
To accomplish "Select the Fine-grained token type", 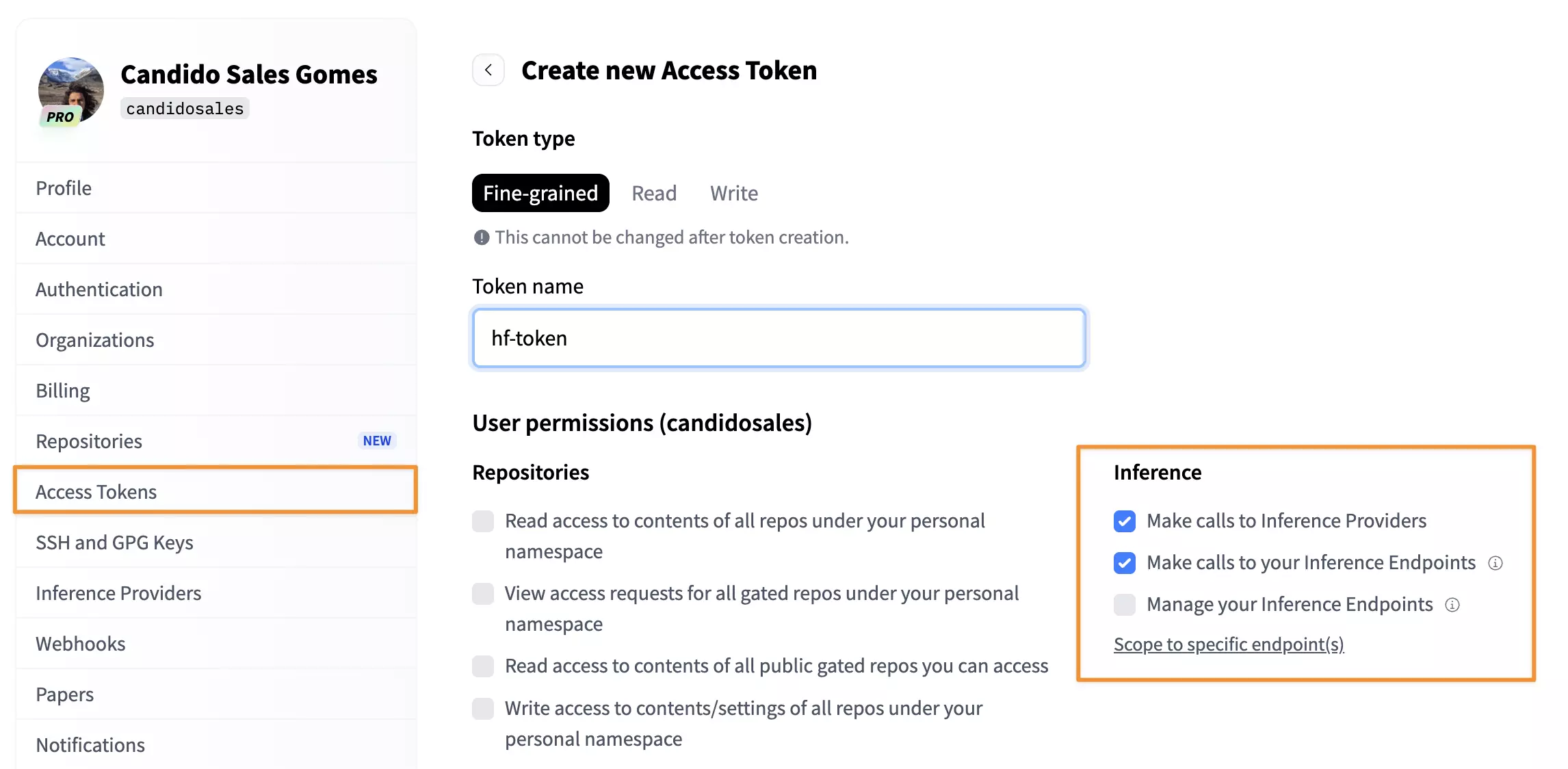I will (x=540, y=193).
